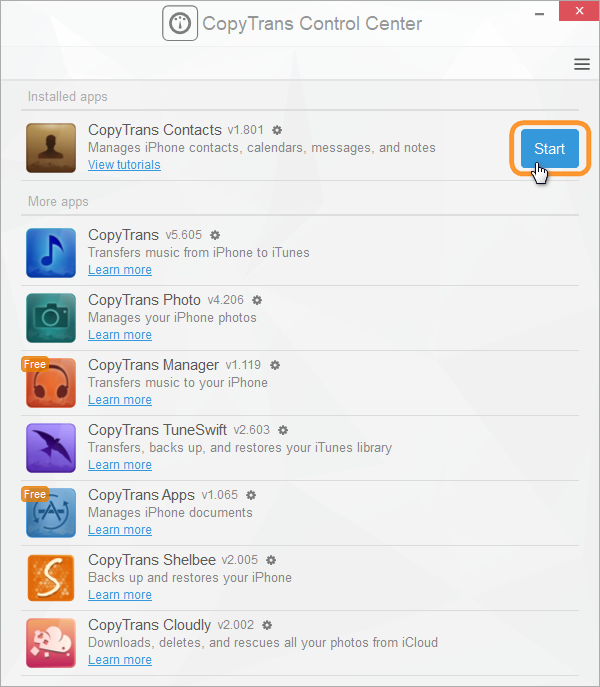Click the CopyTrans Contacts title text

(x=155, y=130)
